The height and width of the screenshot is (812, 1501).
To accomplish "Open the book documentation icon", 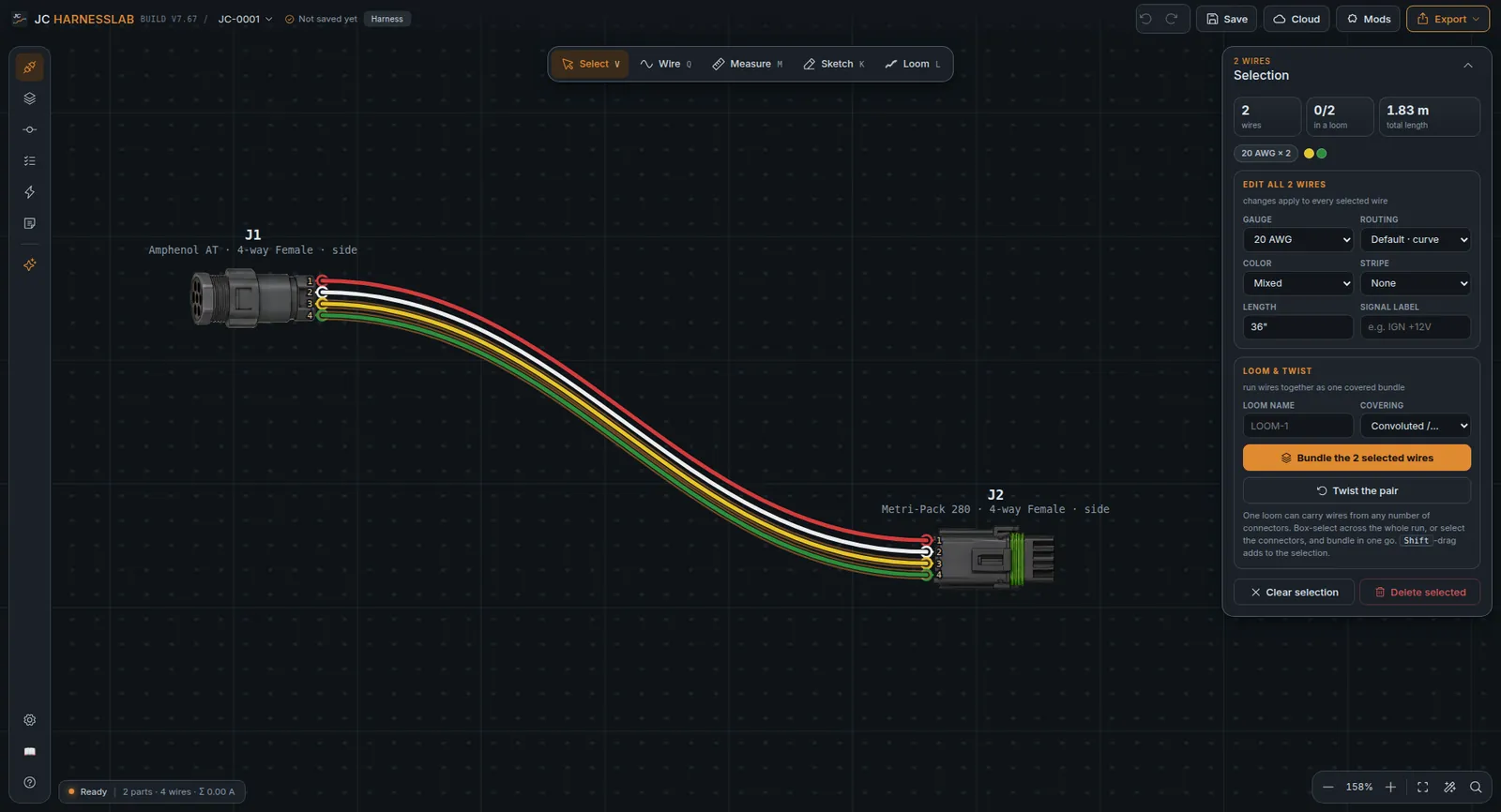I will click(30, 751).
